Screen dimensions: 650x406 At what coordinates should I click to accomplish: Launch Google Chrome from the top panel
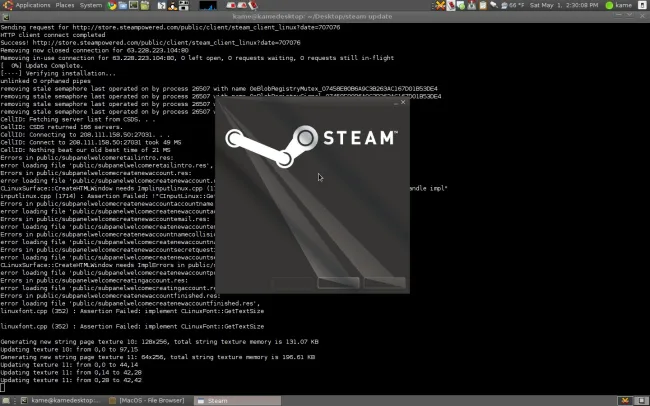click(112, 5)
